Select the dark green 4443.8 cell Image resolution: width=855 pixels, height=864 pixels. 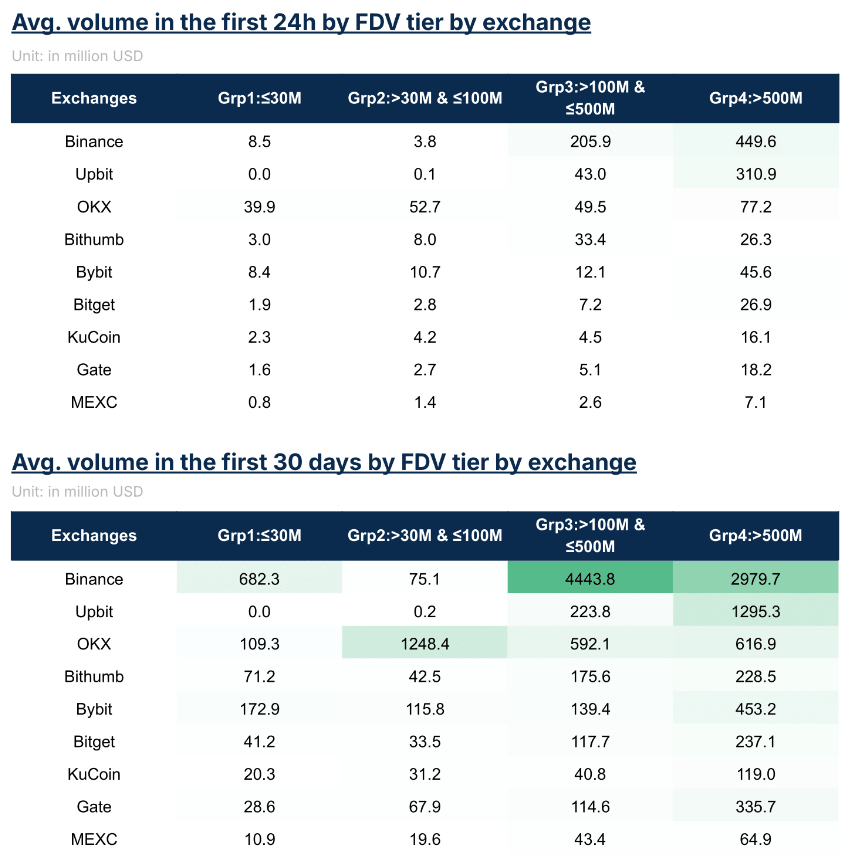[x=590, y=579]
